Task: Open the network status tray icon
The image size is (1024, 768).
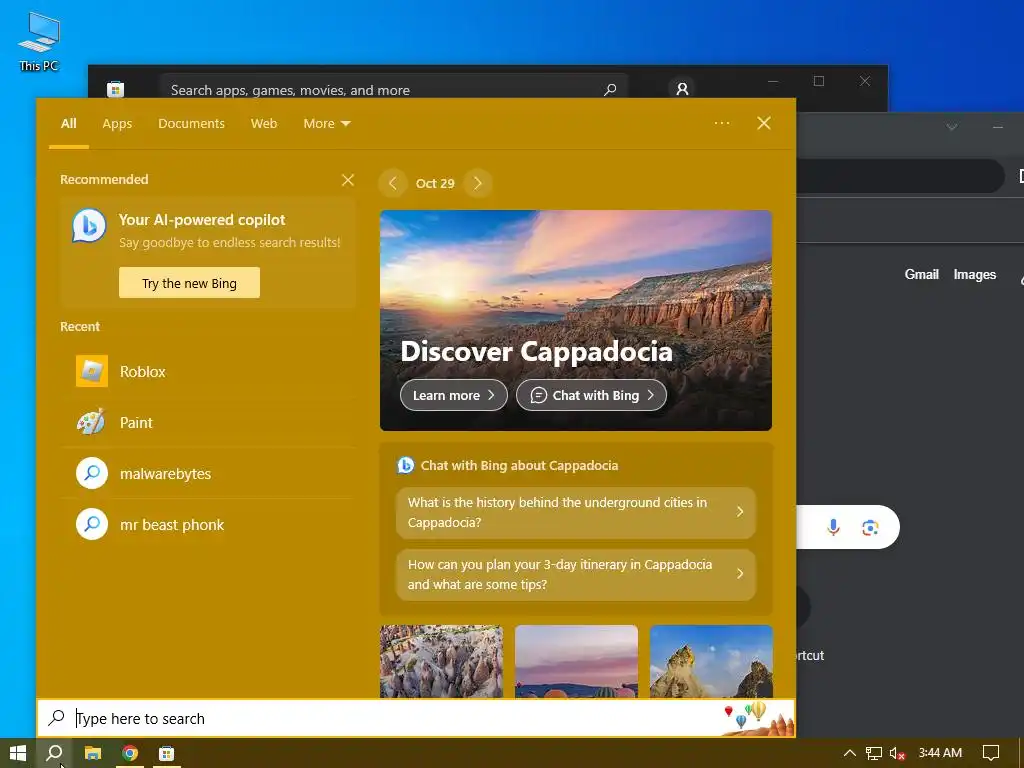Action: [873, 753]
